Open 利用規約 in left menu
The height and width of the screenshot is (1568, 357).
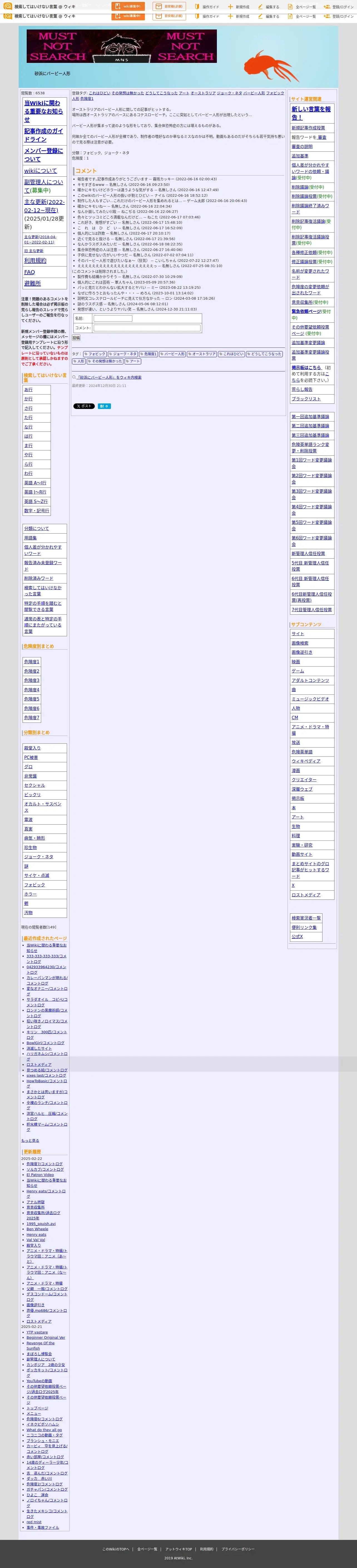click(x=35, y=260)
